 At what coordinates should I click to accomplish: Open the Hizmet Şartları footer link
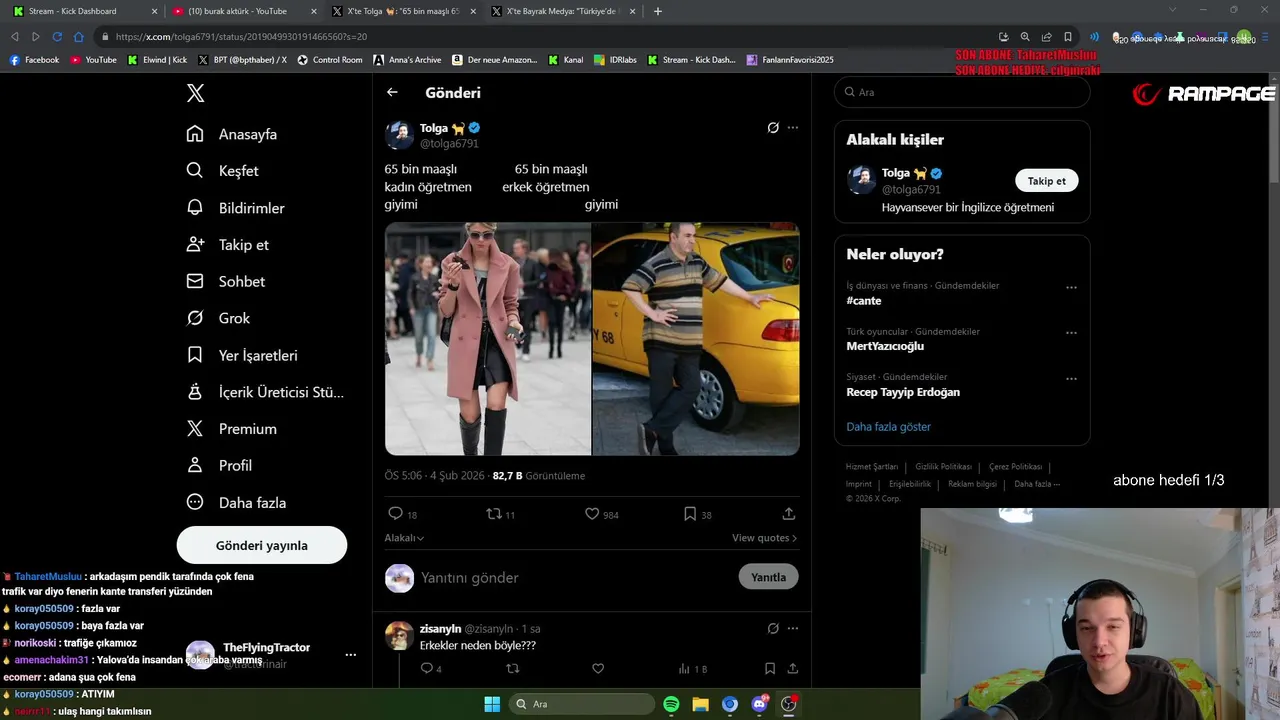click(x=872, y=467)
